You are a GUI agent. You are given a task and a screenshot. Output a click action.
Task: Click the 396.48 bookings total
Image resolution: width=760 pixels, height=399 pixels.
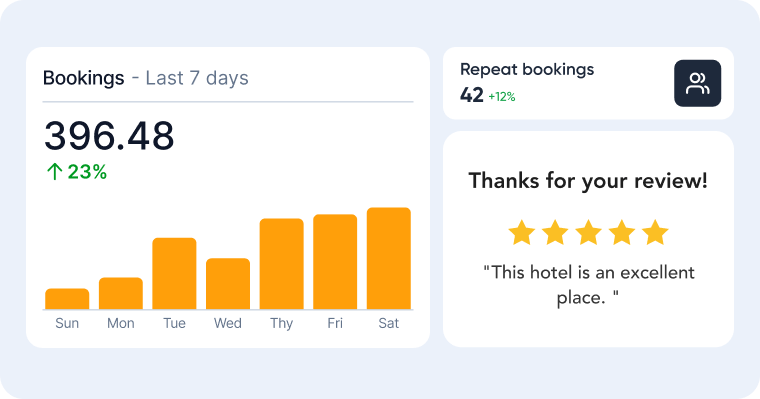(109, 136)
